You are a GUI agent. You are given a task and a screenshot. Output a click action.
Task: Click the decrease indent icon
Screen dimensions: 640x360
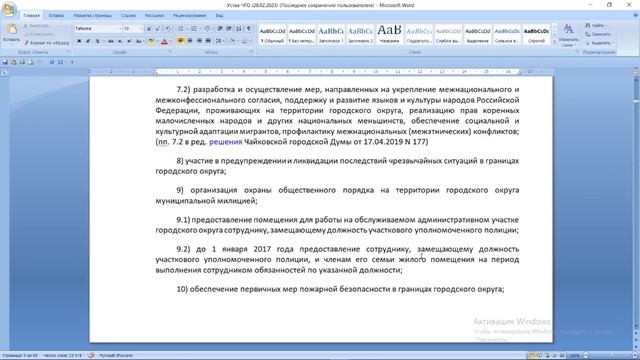click(220, 29)
